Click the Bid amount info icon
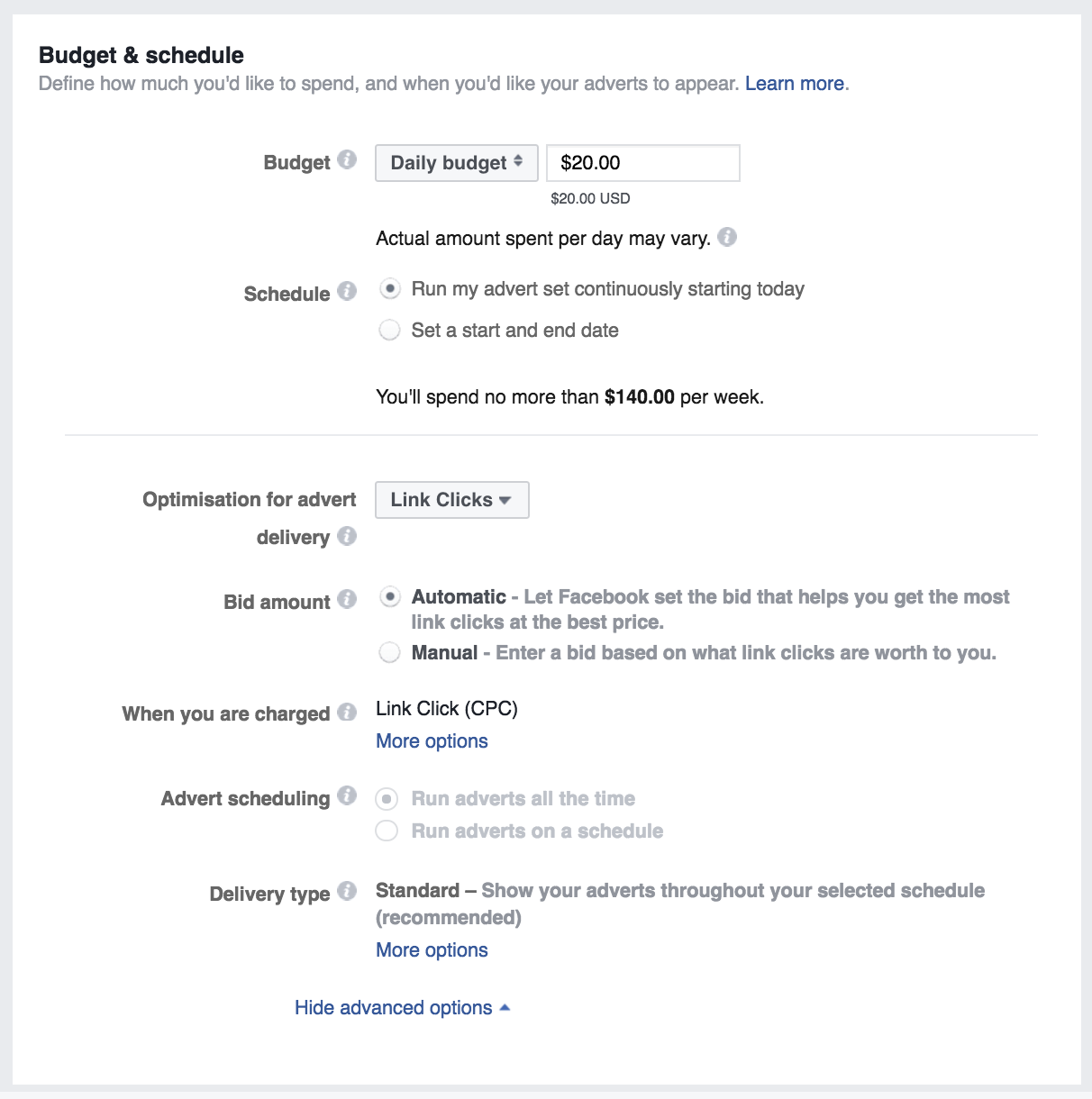Screen dimensions: 1092x1099 (x=347, y=600)
